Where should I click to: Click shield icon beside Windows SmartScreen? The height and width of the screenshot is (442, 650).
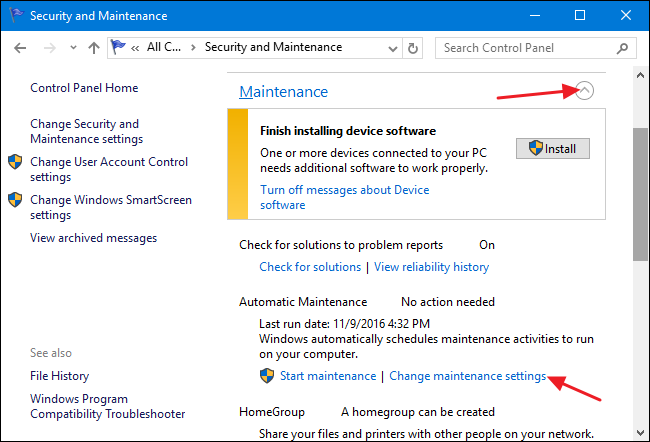click(15, 200)
